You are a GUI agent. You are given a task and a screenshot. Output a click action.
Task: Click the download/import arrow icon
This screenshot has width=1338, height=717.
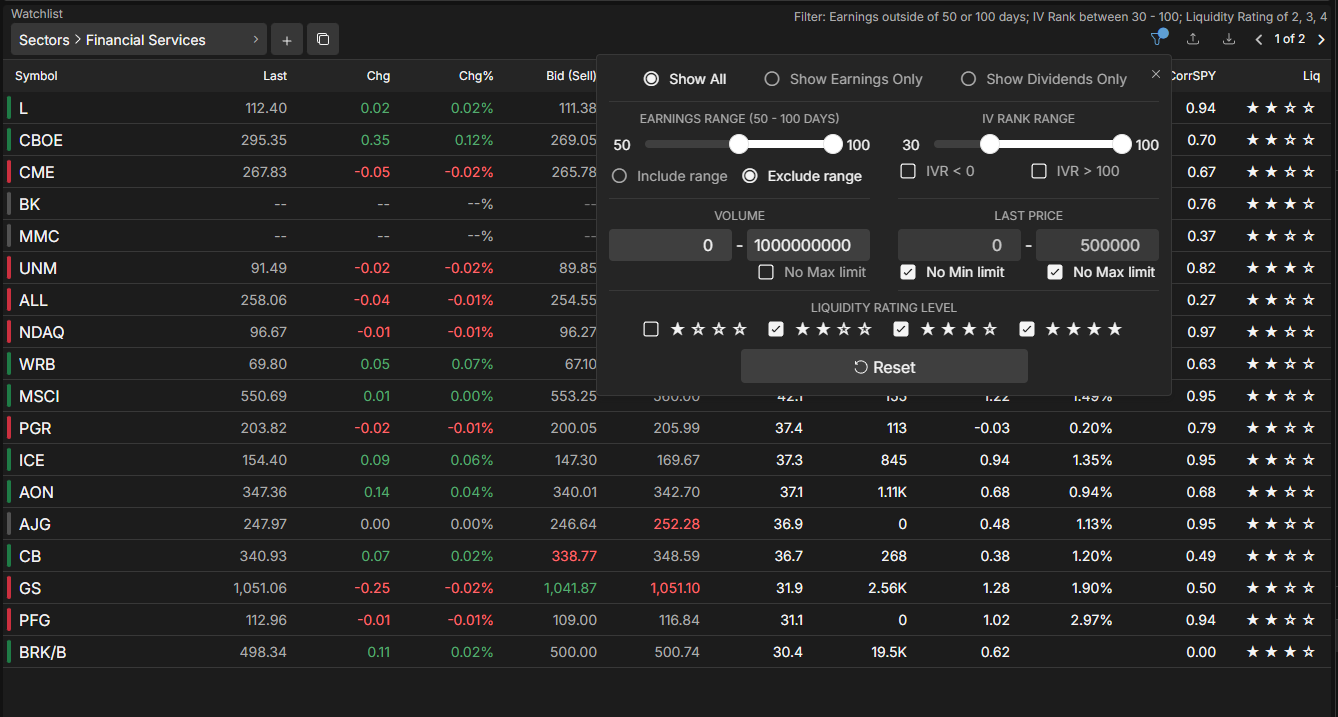pos(1229,39)
